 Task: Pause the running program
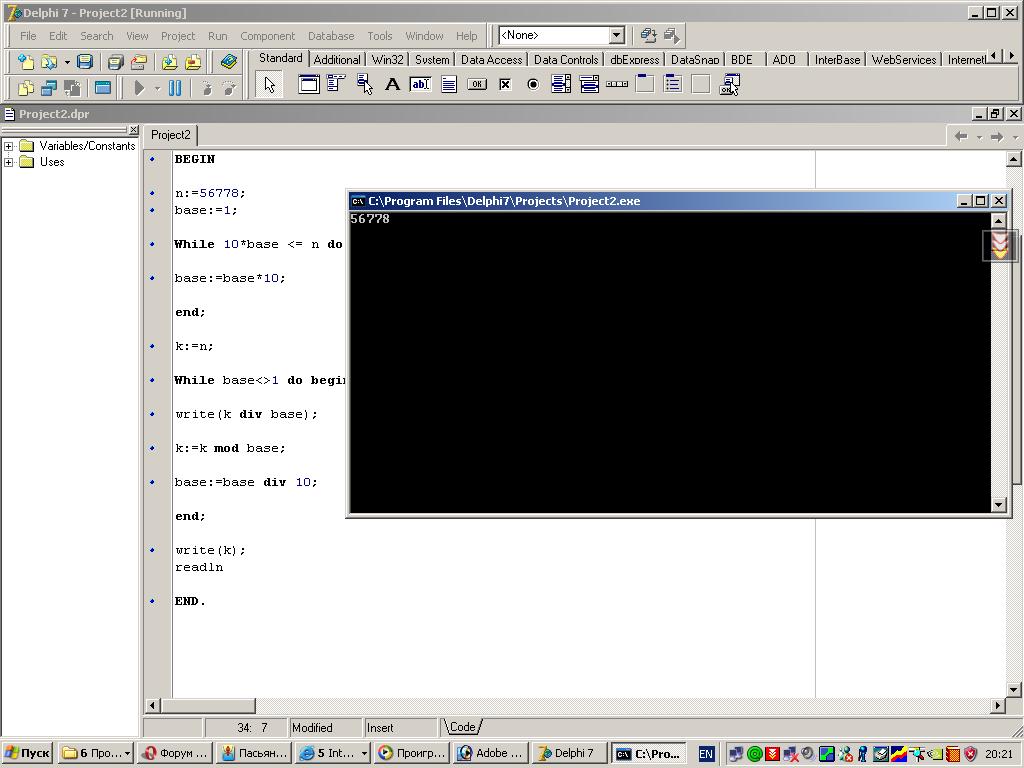coord(175,88)
